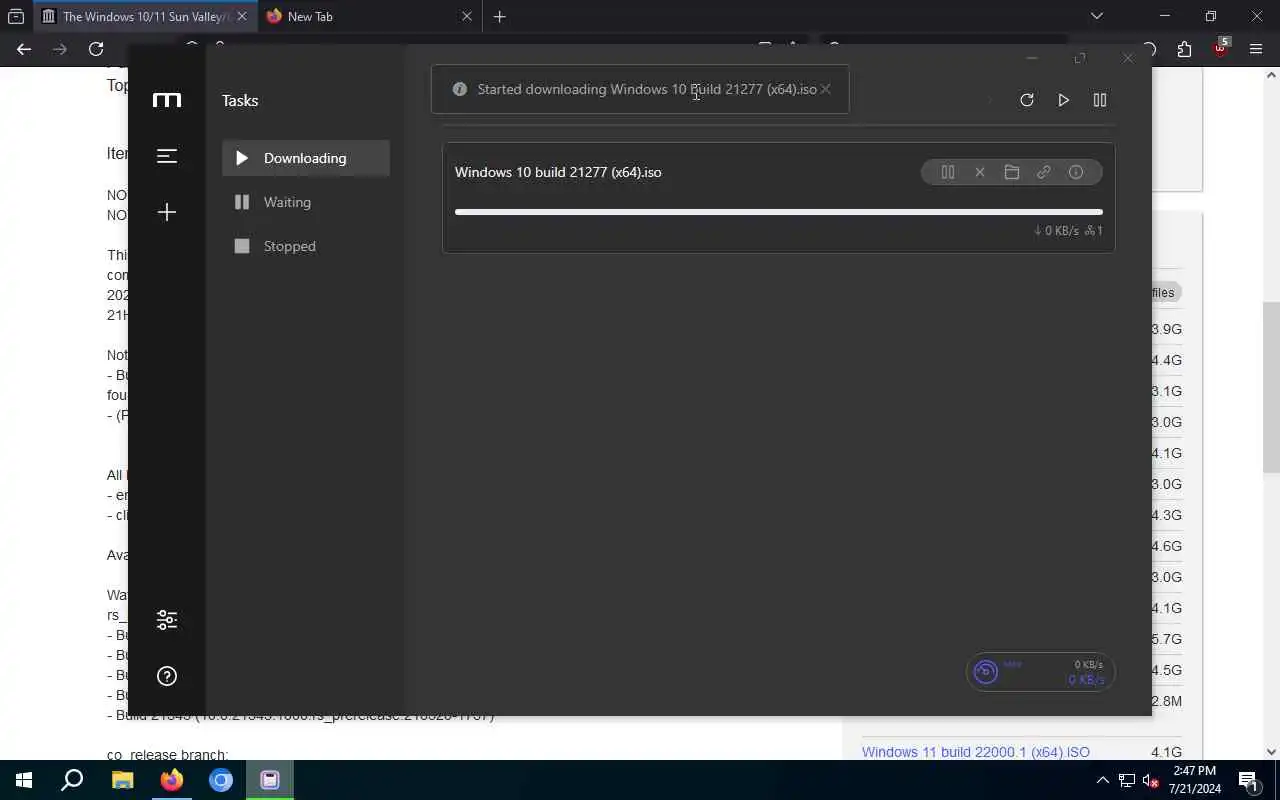Click the download progress bar

(x=779, y=212)
